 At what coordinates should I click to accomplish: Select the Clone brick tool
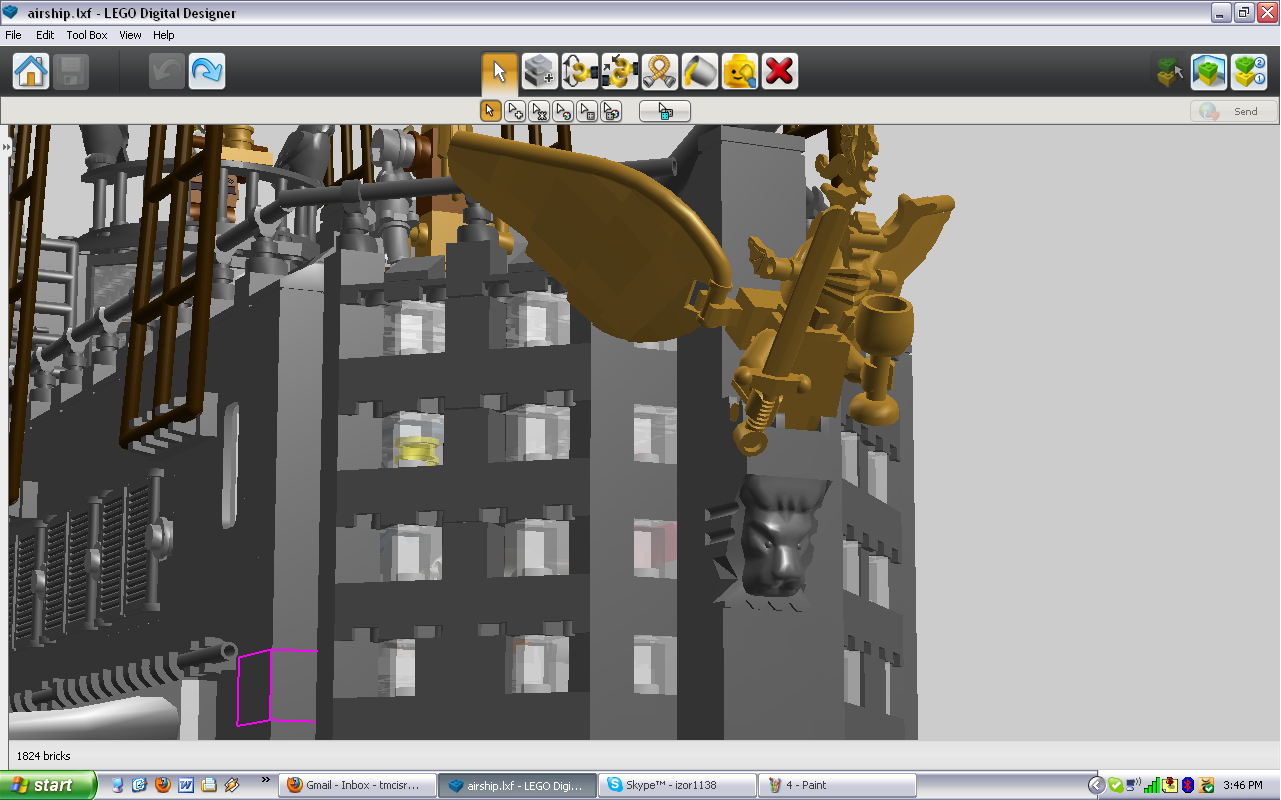pyautogui.click(x=540, y=72)
